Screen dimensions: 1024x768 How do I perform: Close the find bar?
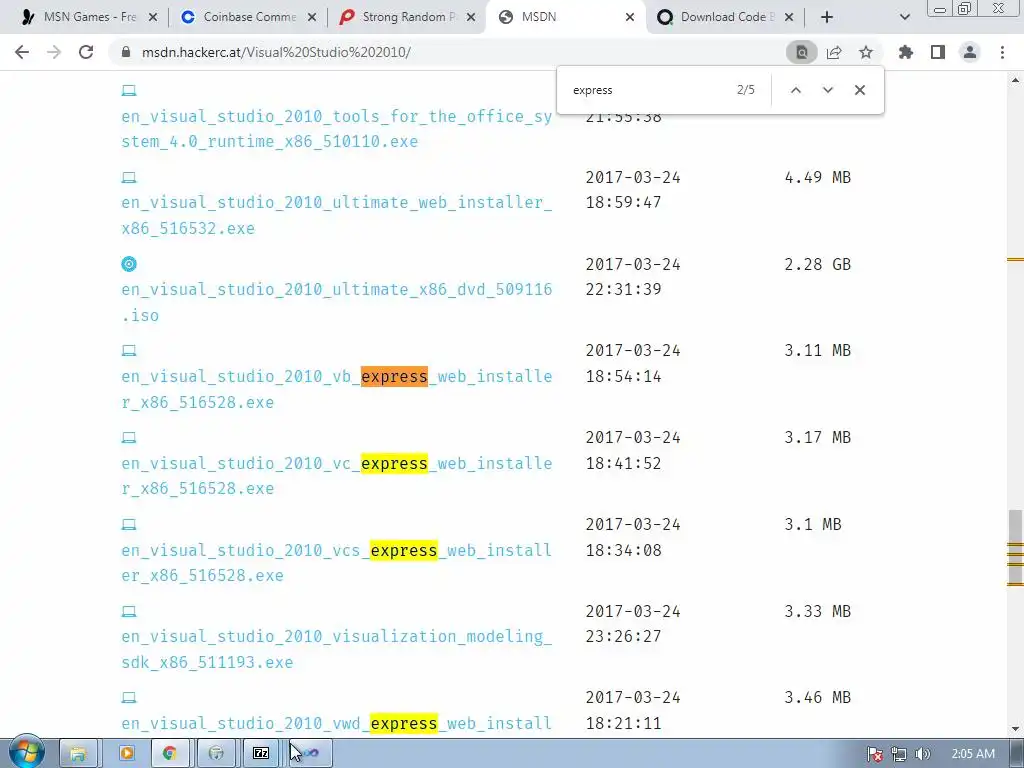[860, 90]
